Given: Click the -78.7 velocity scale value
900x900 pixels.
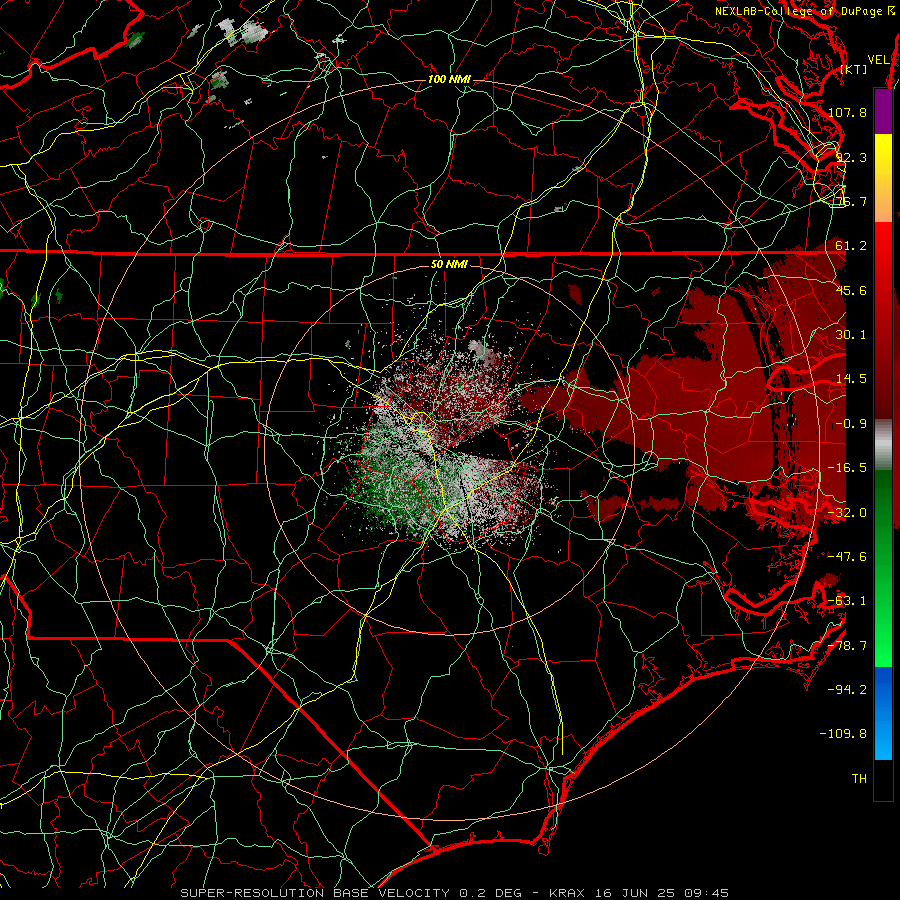Looking at the screenshot, I should click(x=847, y=646).
